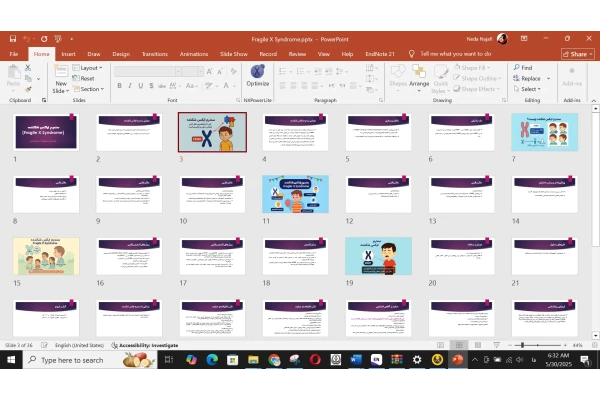
Task: Zoom in with the plus icon
Action: tap(565, 345)
